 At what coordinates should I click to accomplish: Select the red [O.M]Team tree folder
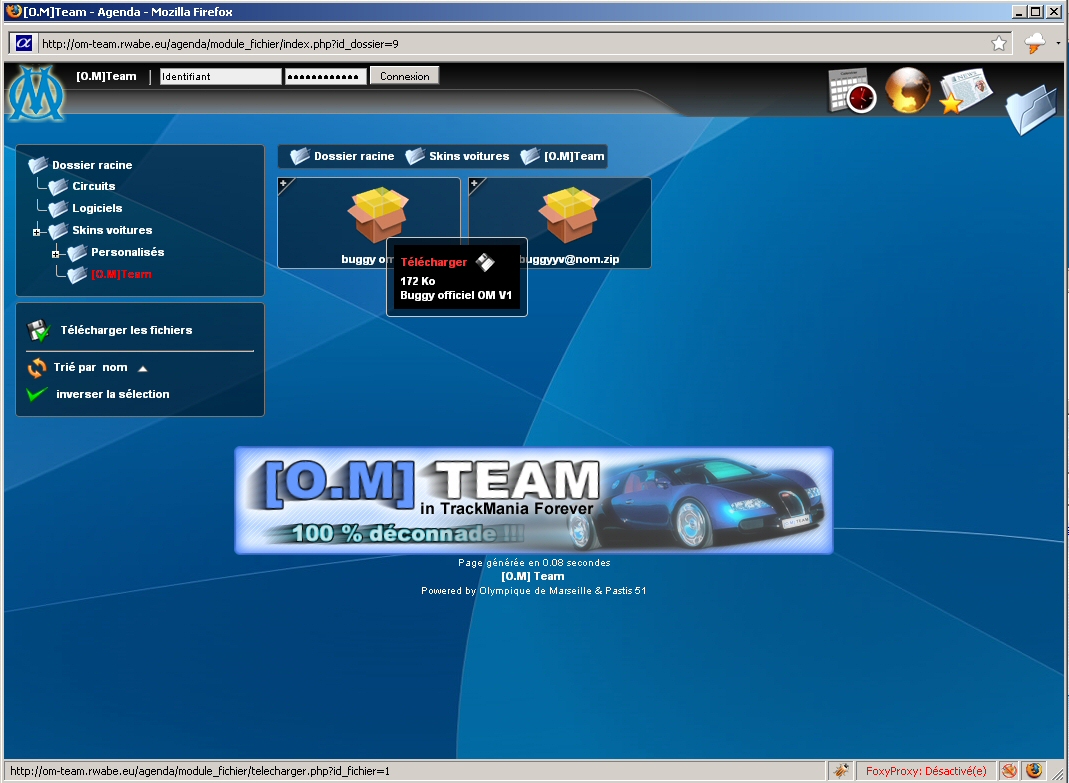tap(121, 274)
